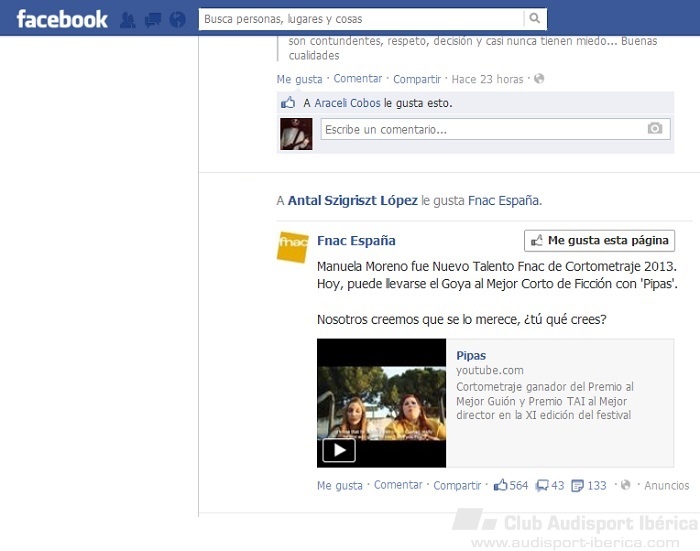This screenshot has height=551, width=700.
Task: Open the Pipas video thumbnail
Action: click(x=381, y=403)
